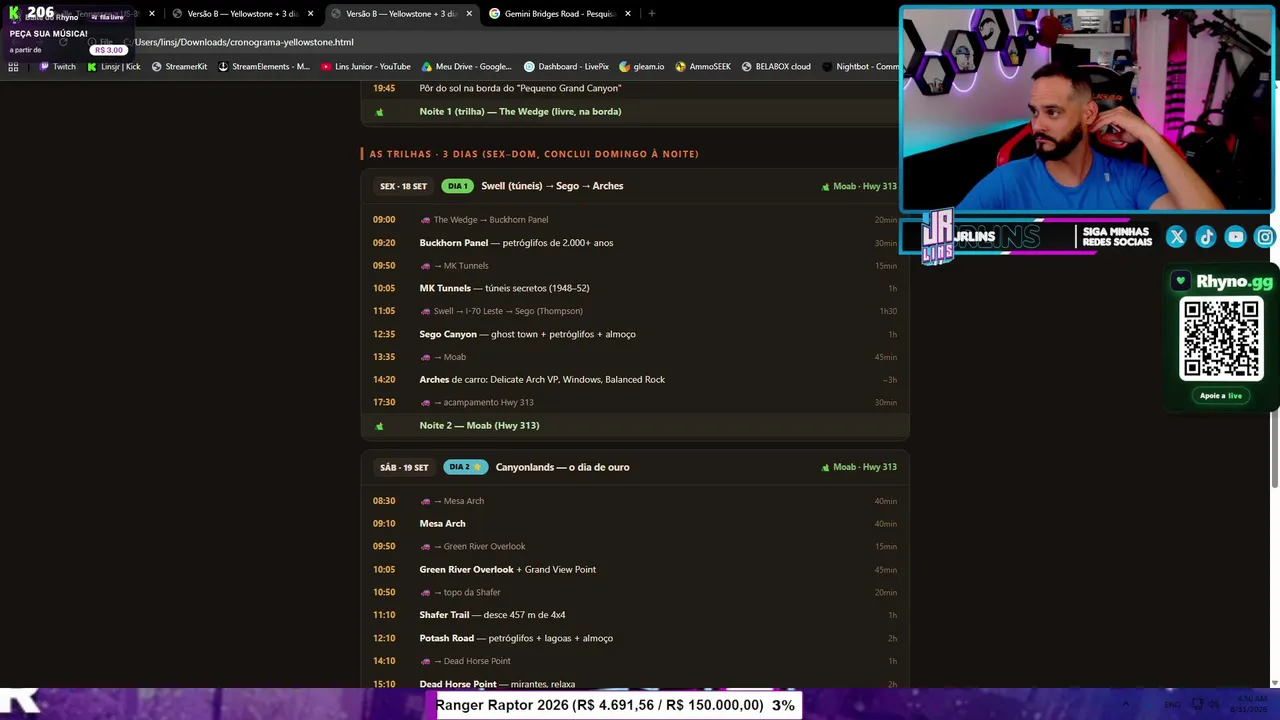Screen dimensions: 1280x720
Task: Click the car icon before → Dead Horse Point
Action: (425, 661)
